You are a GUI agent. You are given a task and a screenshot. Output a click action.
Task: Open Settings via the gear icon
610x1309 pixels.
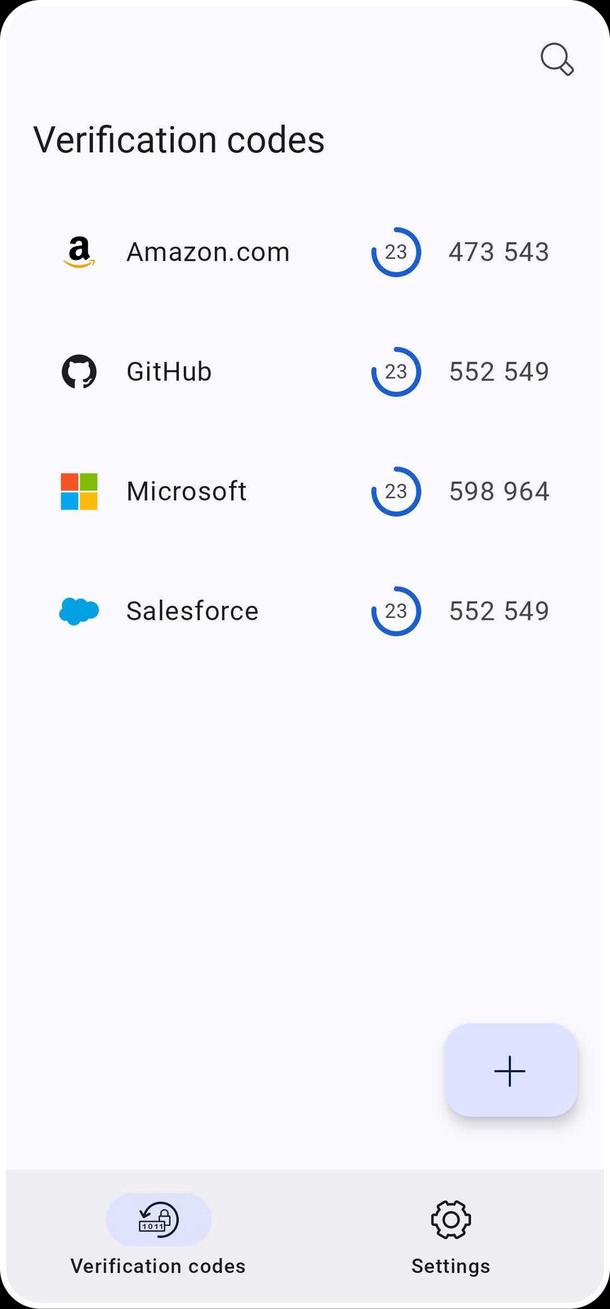click(x=450, y=1219)
